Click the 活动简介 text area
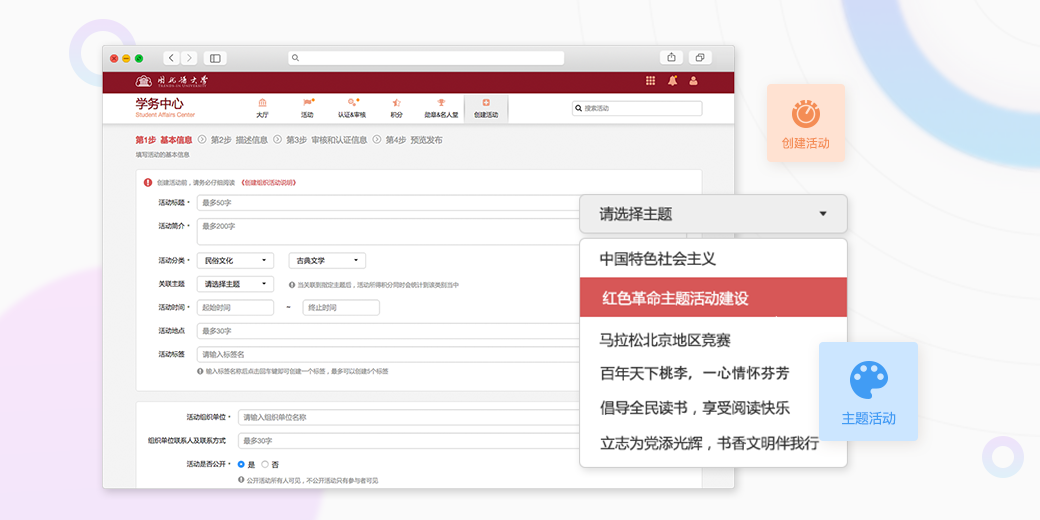Image resolution: width=1040 pixels, height=520 pixels. [388, 231]
